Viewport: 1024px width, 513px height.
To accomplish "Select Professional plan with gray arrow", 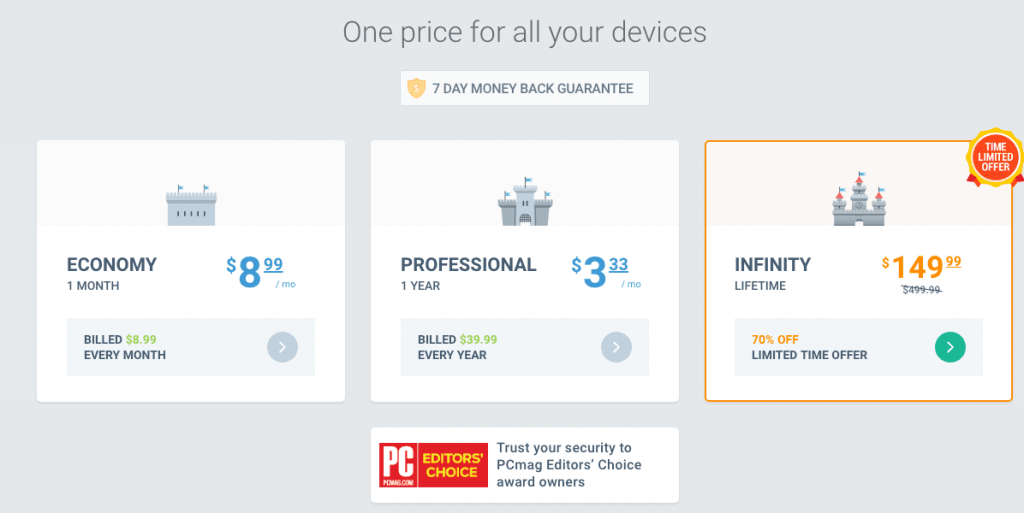I will click(616, 347).
